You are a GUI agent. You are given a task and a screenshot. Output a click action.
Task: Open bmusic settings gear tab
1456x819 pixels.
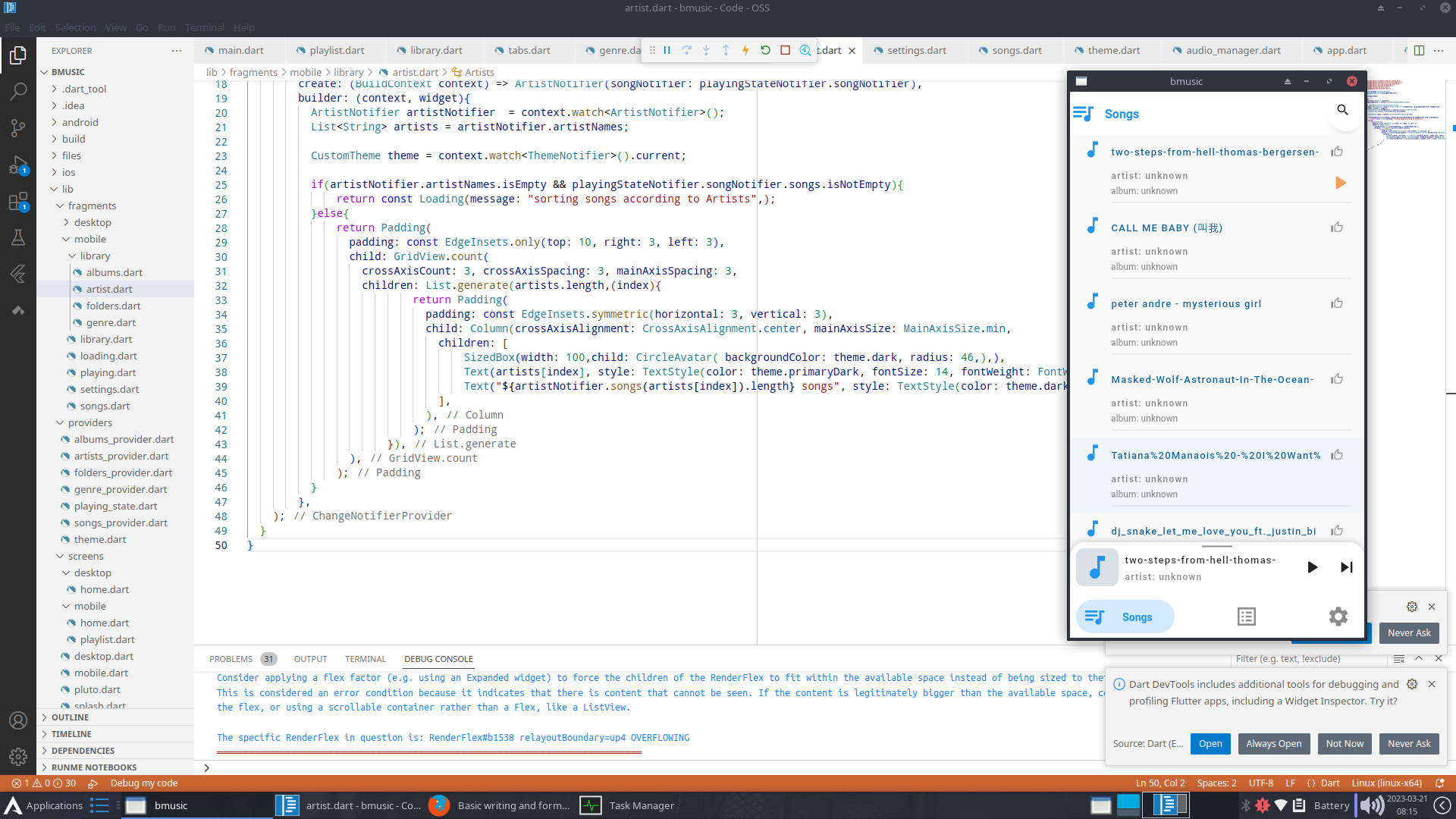pyautogui.click(x=1338, y=617)
